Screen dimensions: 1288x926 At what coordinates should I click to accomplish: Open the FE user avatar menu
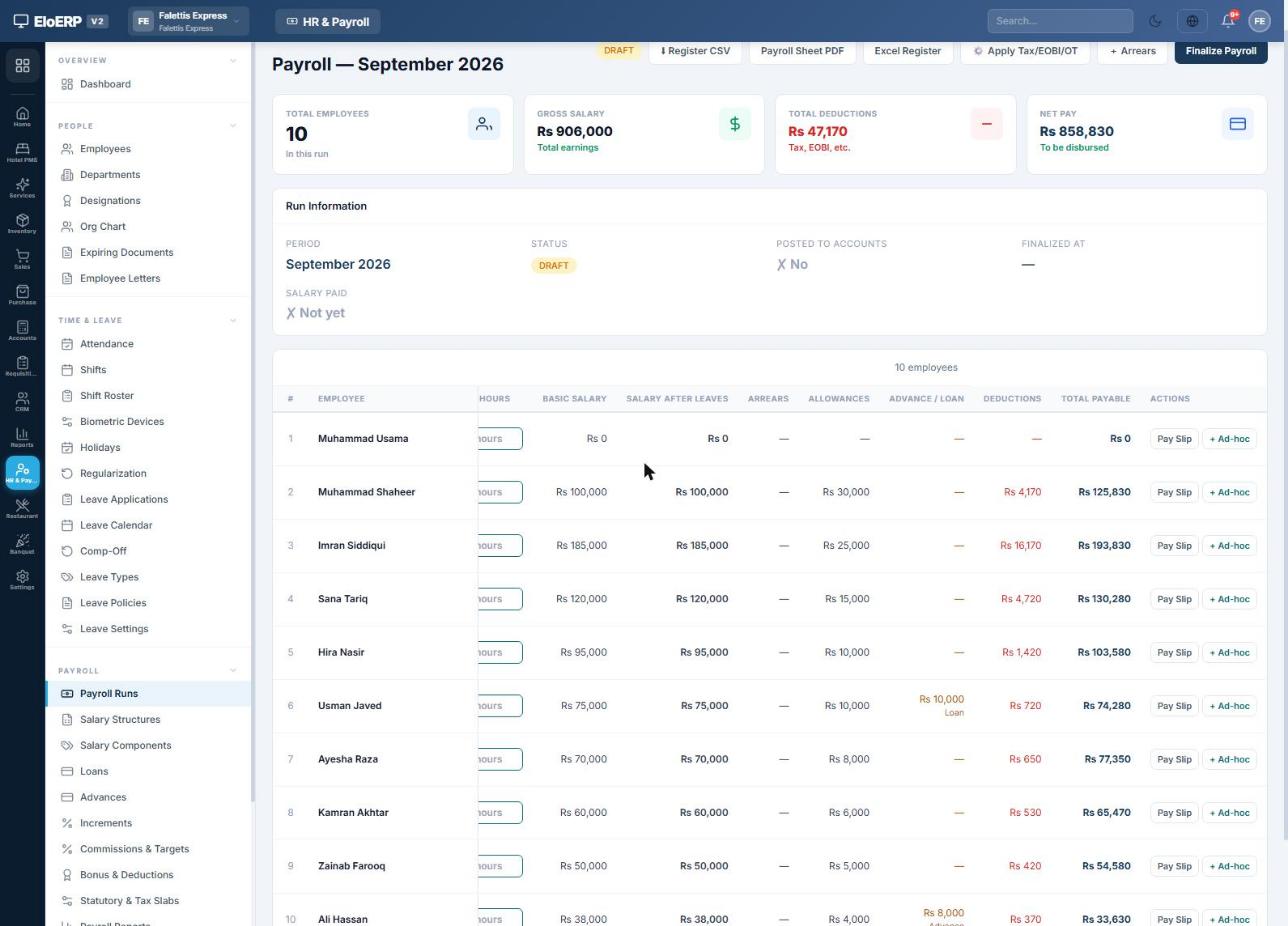tap(1259, 21)
